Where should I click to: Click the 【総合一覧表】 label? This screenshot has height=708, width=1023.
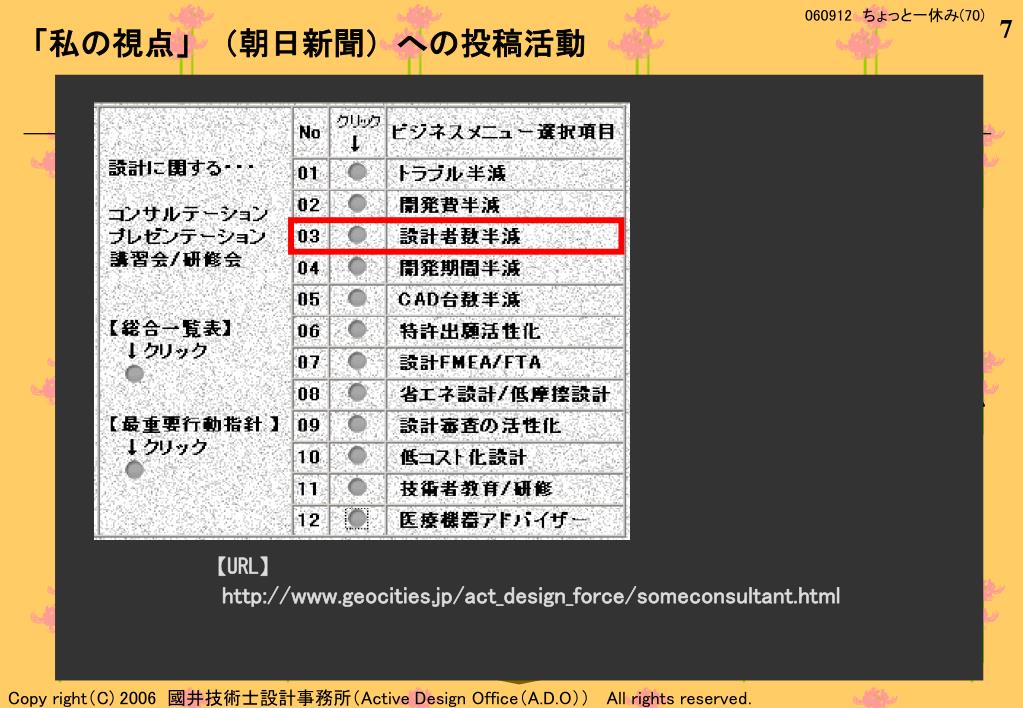170,328
